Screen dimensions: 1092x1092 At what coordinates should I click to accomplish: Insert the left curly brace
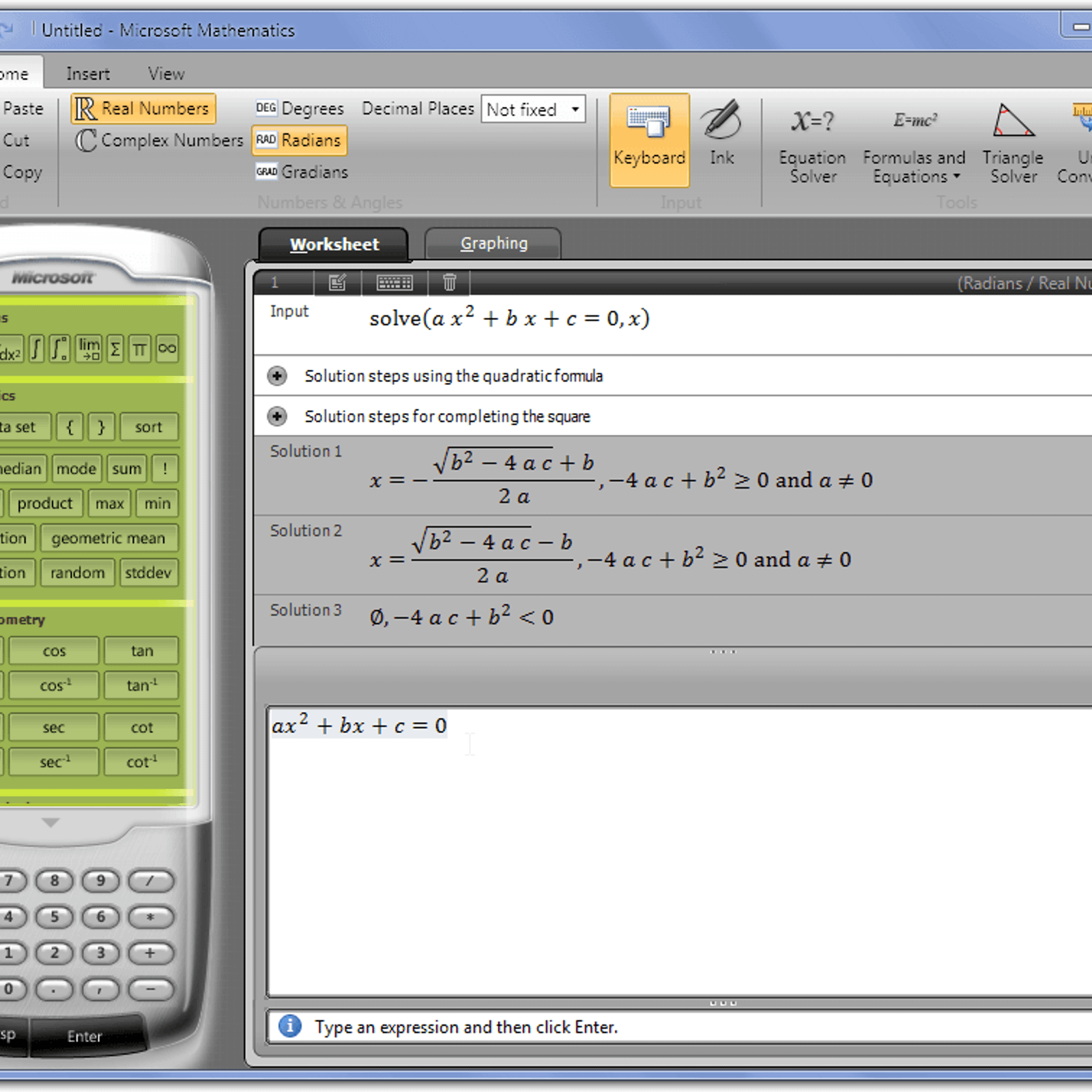(x=70, y=427)
